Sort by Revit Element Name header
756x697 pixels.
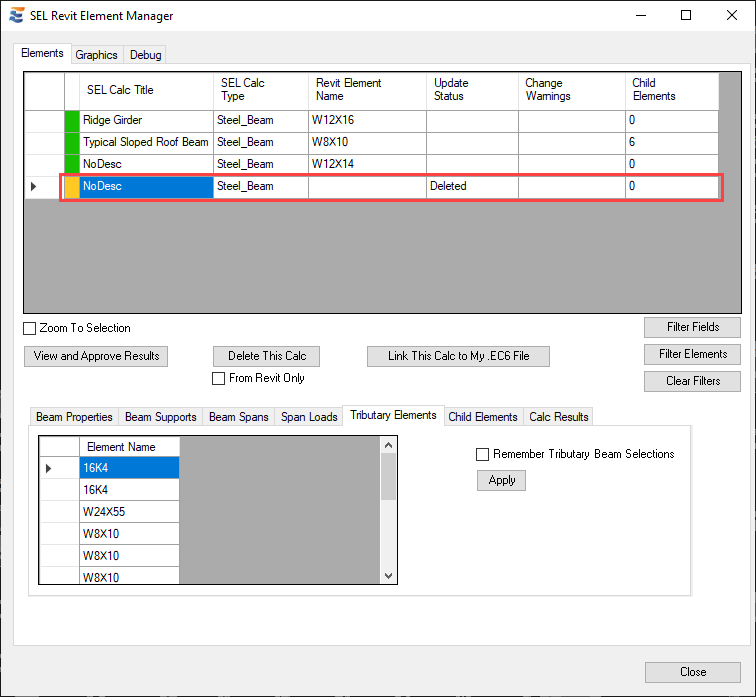[367, 91]
